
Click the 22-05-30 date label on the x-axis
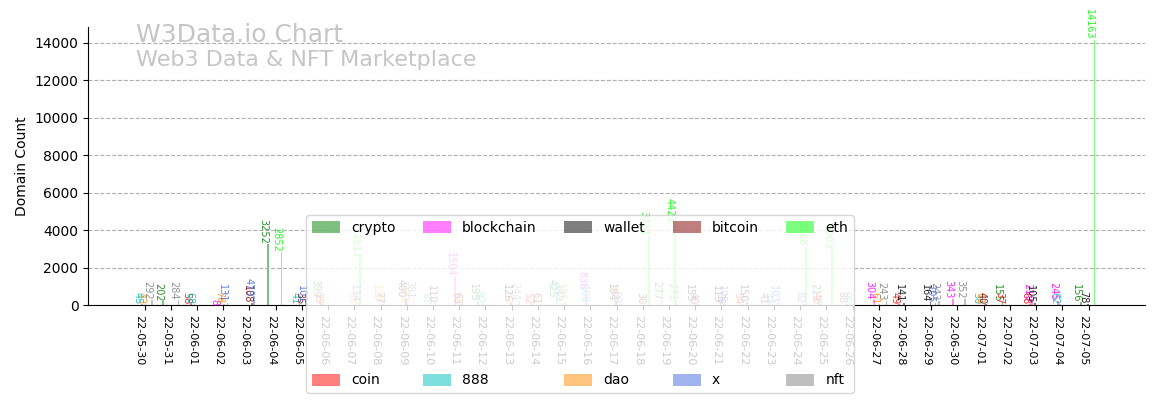point(140,341)
